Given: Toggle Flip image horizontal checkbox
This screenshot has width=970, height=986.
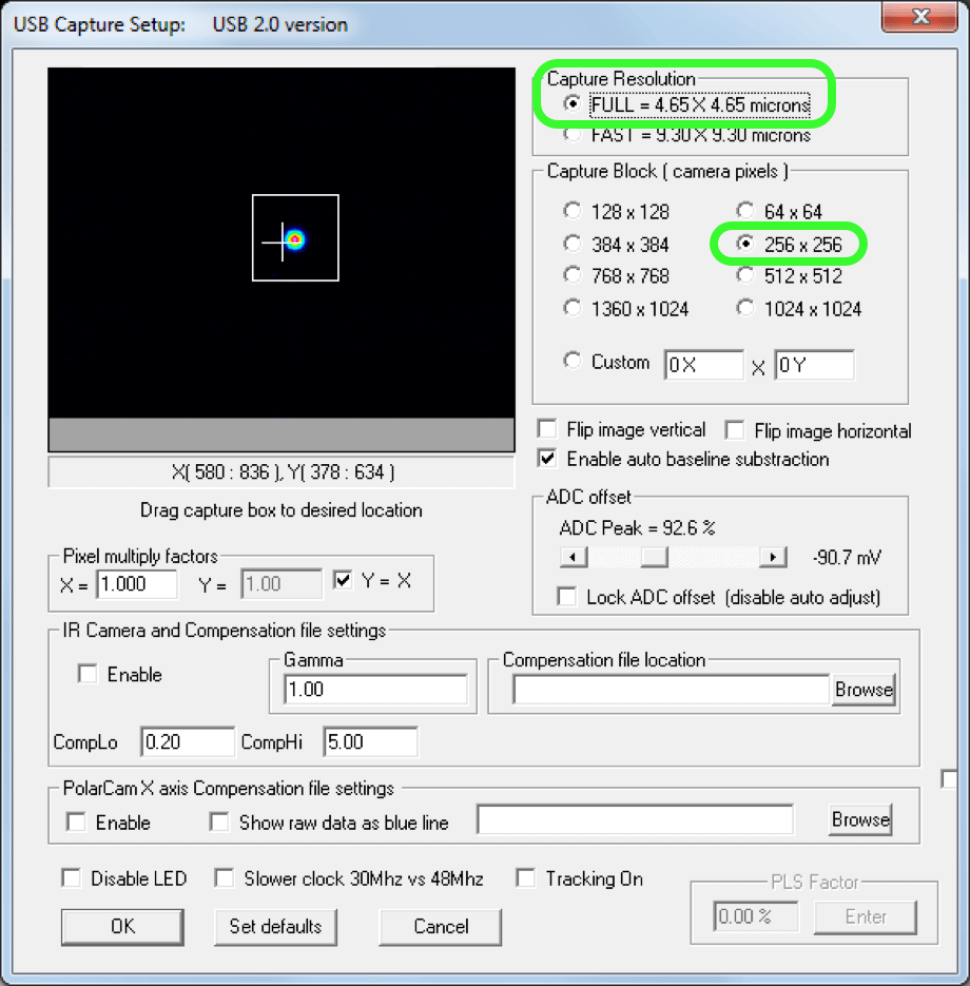Looking at the screenshot, I should (736, 430).
